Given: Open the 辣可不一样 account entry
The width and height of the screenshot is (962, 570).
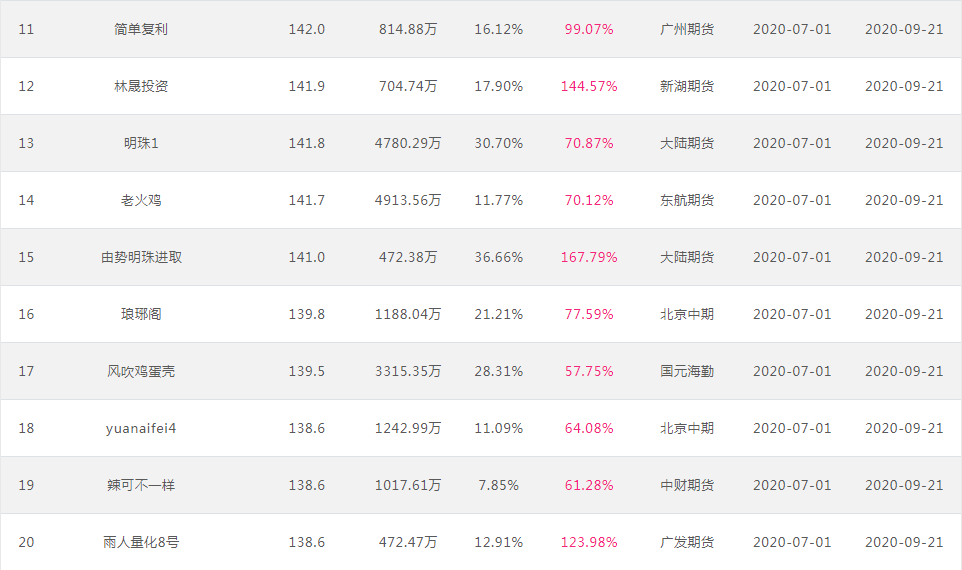Looking at the screenshot, I should pyautogui.click(x=140, y=485).
